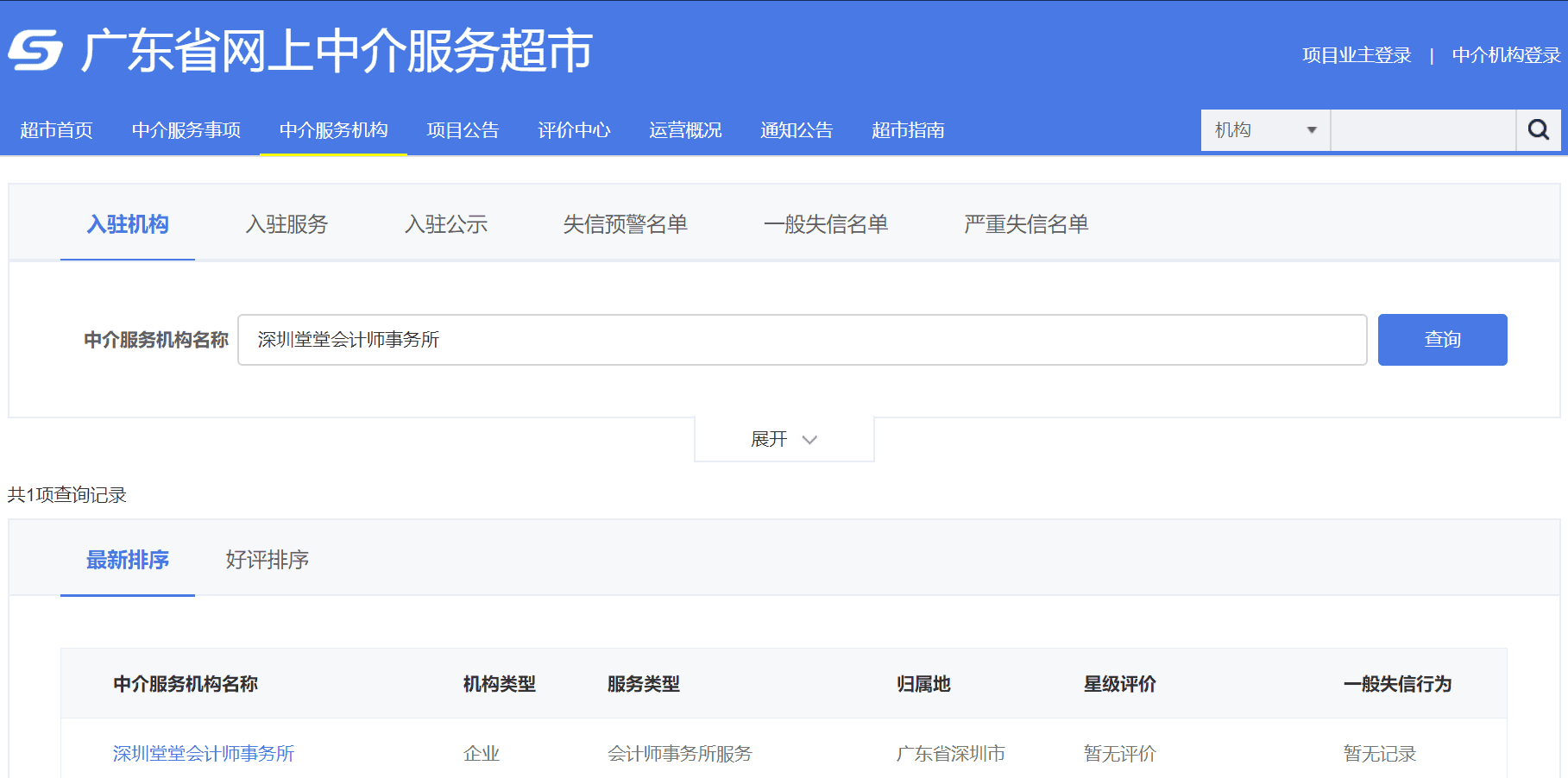Open the 项目公告 section

pos(463,129)
